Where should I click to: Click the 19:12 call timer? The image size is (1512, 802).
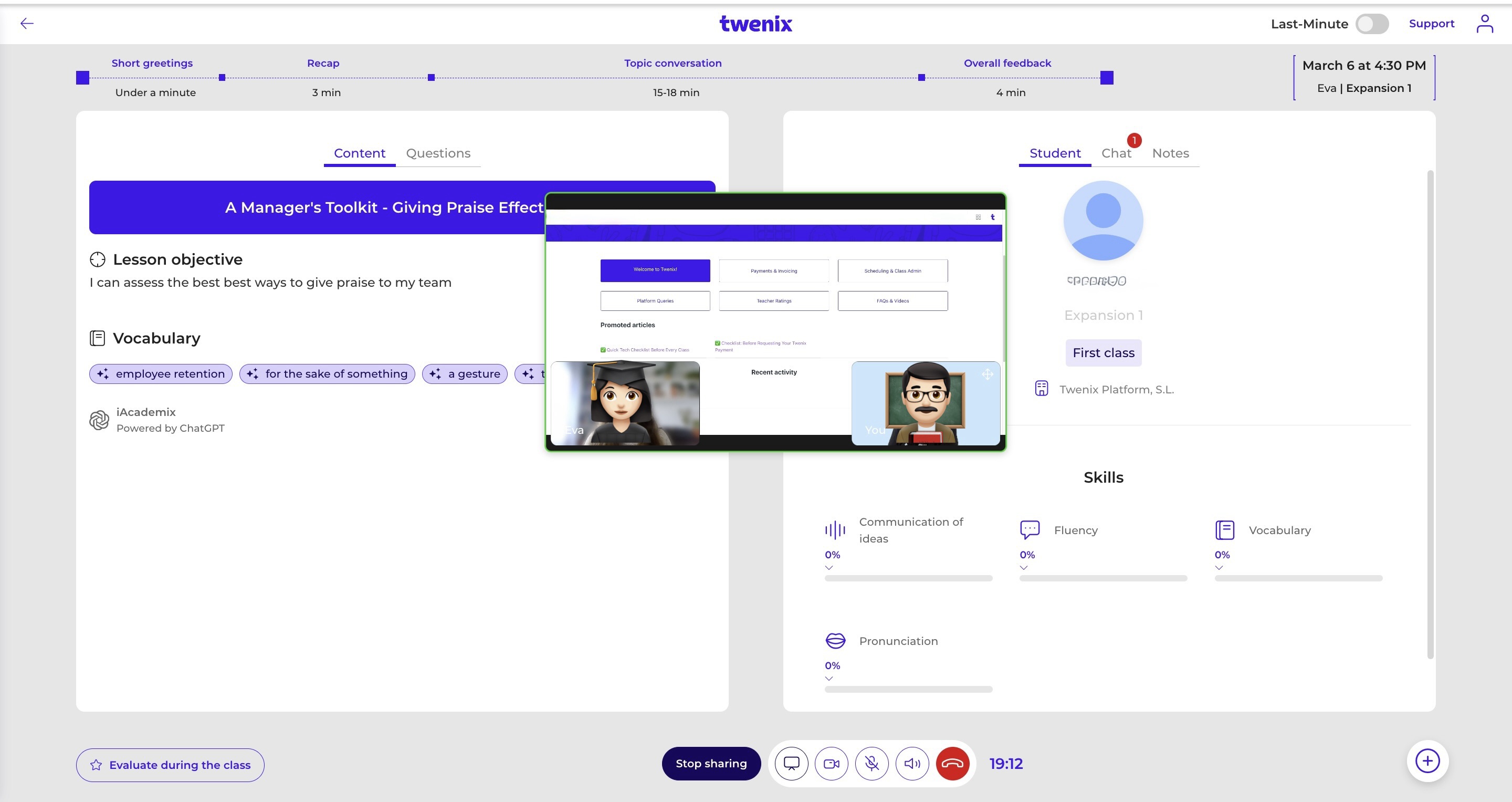(x=1005, y=763)
